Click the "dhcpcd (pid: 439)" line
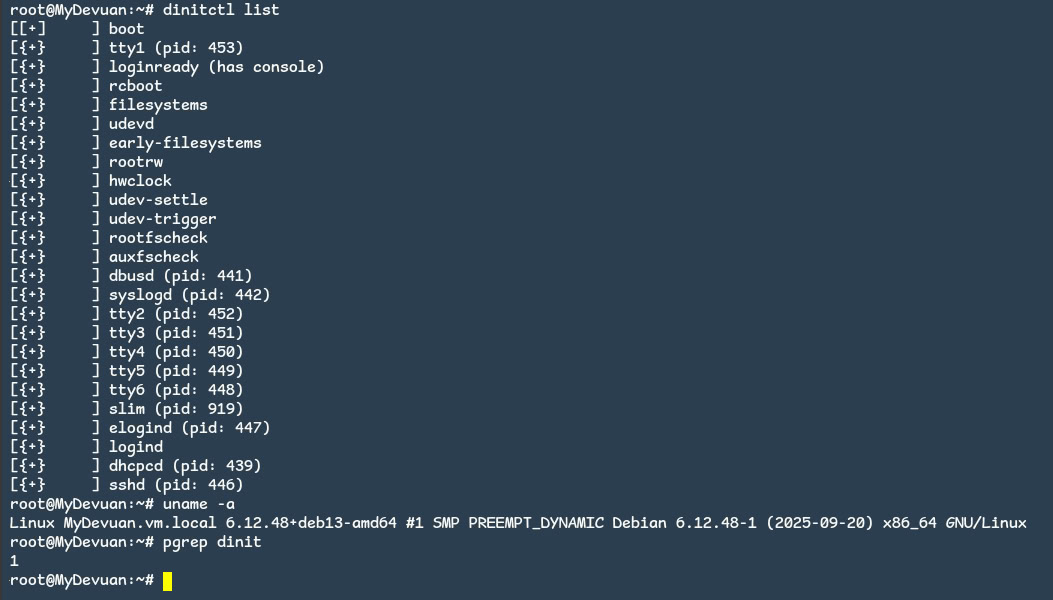1053x600 pixels. click(185, 466)
